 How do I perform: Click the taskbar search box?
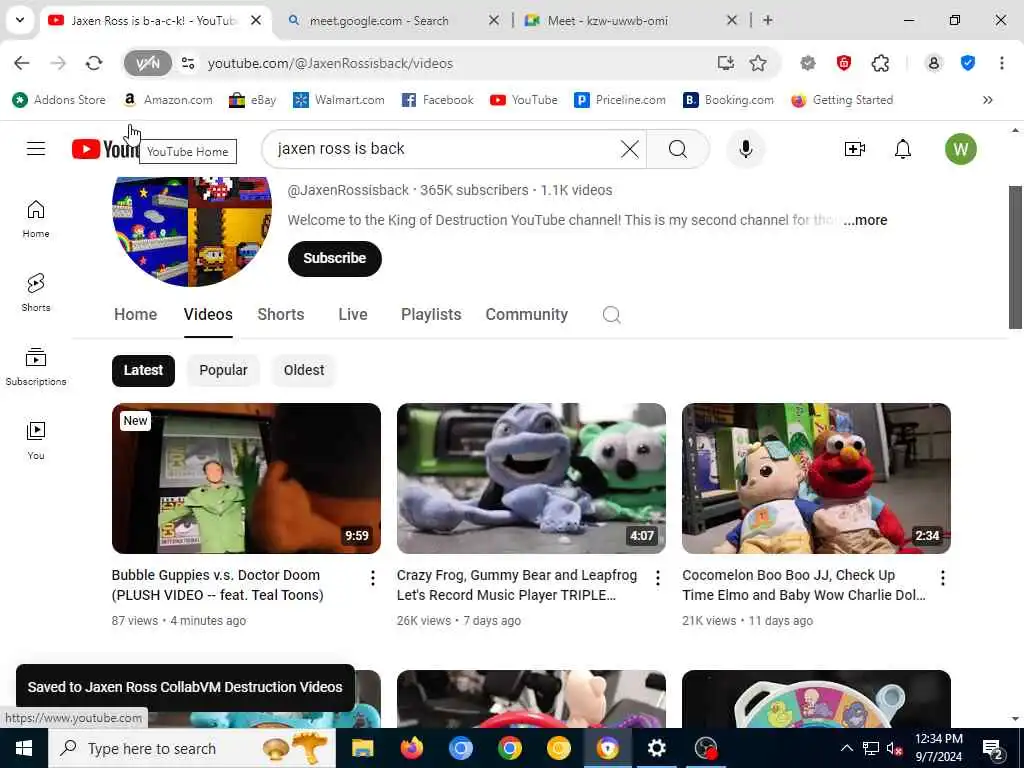[x=191, y=748]
